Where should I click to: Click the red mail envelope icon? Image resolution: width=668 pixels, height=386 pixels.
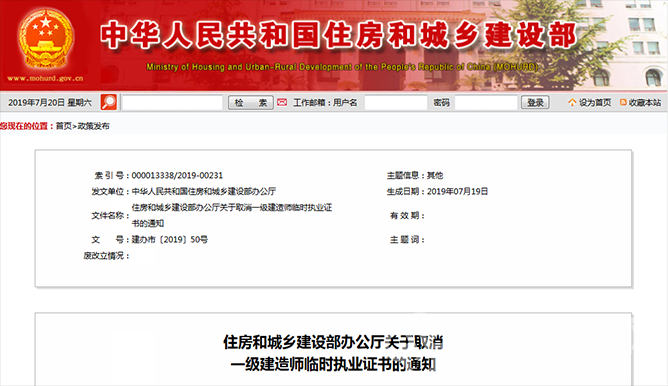pyautogui.click(x=282, y=102)
